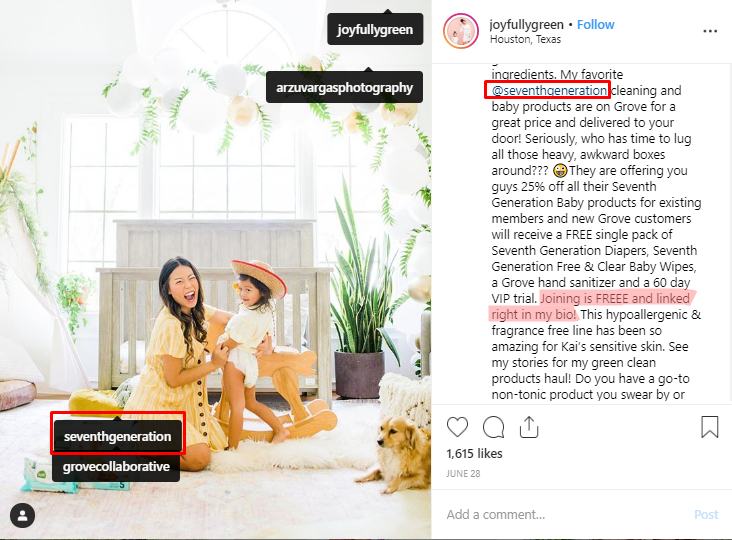The image size is (732, 540).
Task: Click the grovecollaborative photo tag
Action: coord(116,467)
